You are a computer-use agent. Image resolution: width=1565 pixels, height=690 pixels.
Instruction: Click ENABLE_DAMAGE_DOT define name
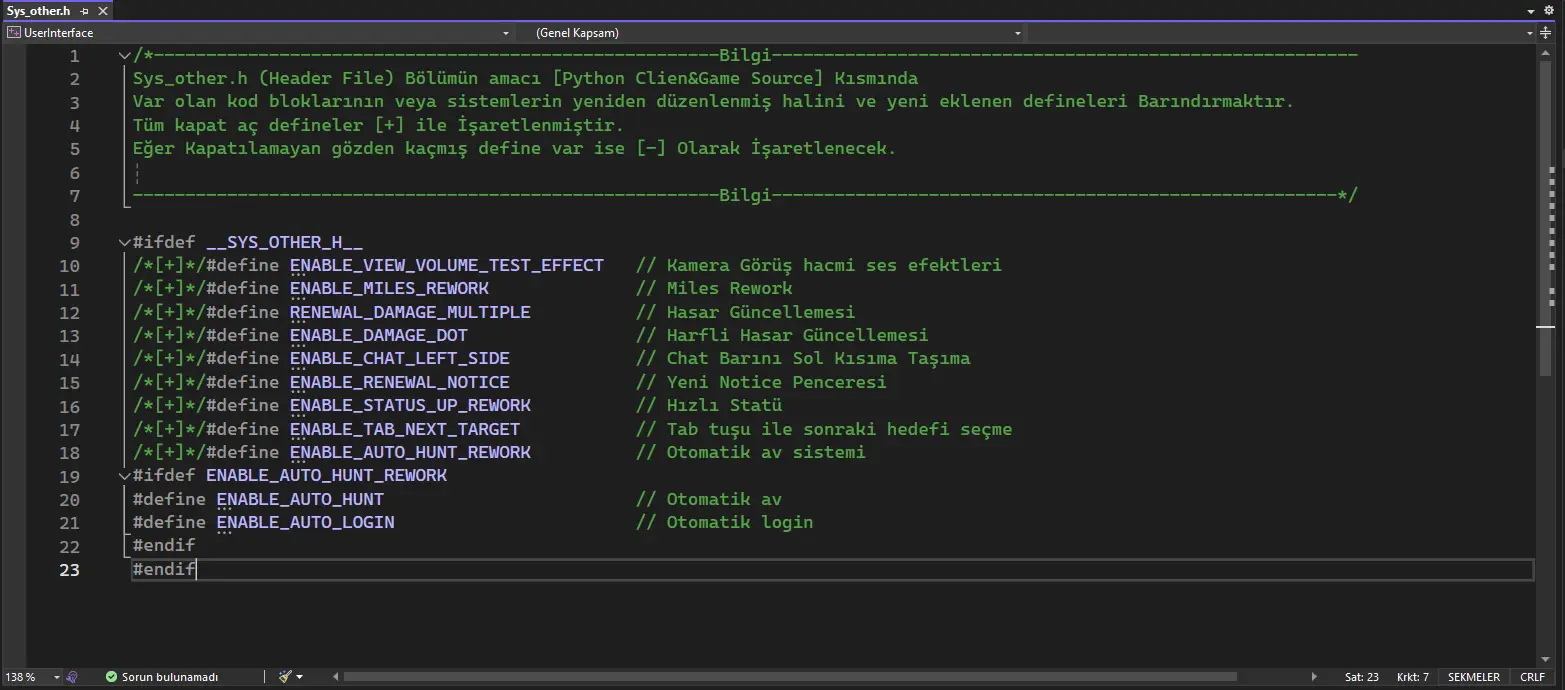[x=379, y=336]
